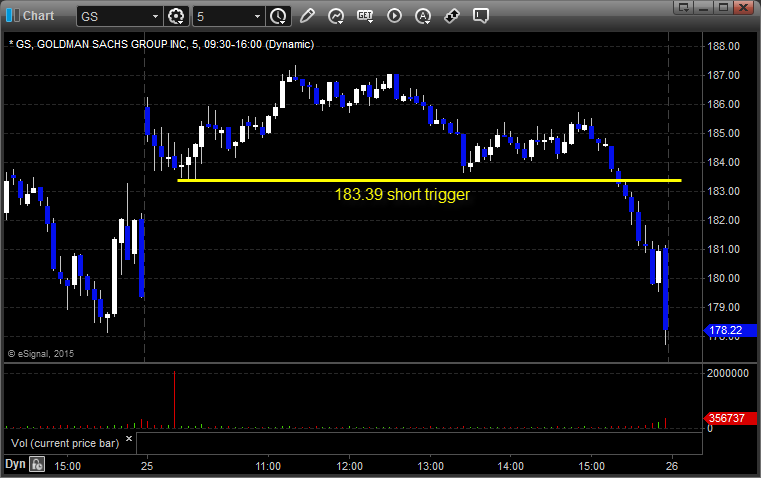761x478 pixels.
Task: Click the 180.00 price axis label
Action: click(x=723, y=279)
